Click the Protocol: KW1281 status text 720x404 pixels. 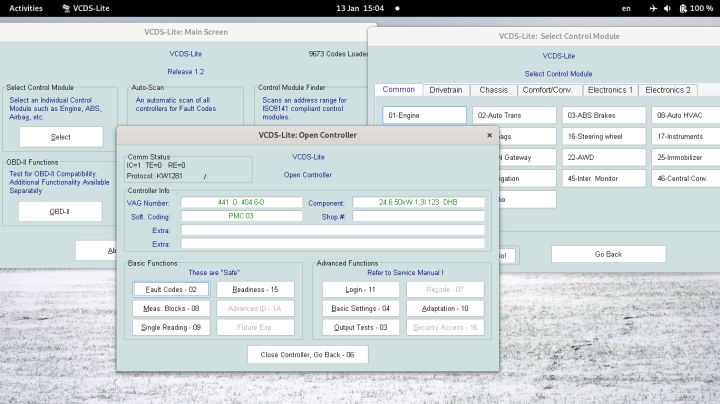tap(154, 176)
